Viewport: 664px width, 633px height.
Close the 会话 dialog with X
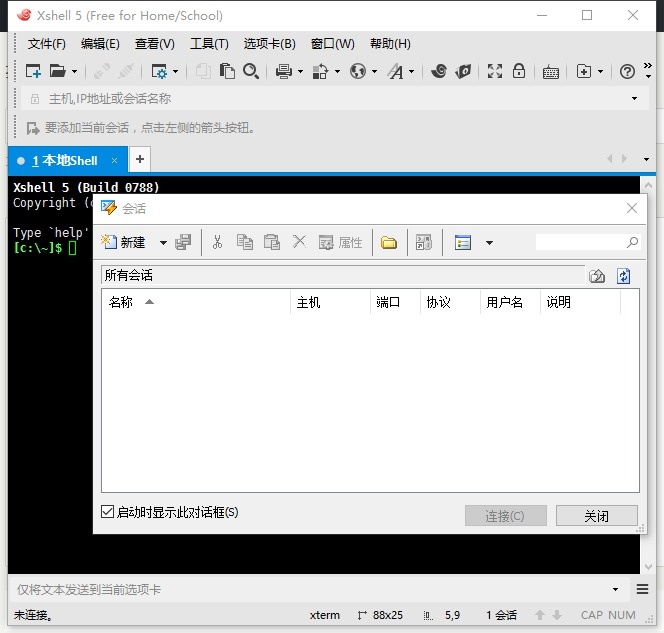click(631, 208)
